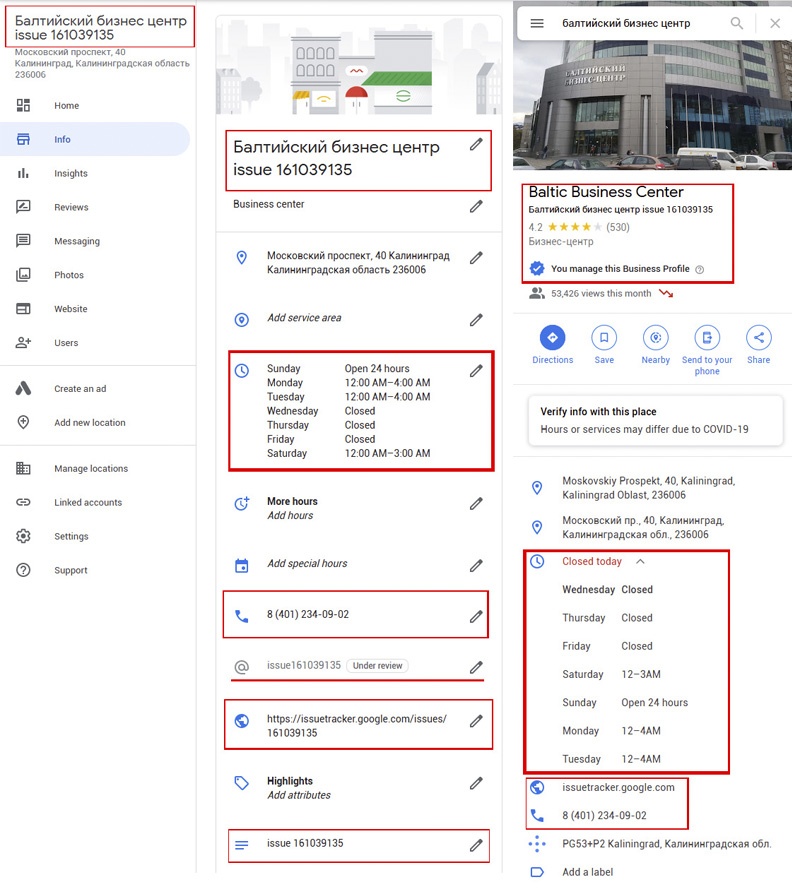Click the Maps search magnifier icon
The image size is (792, 894).
point(737,23)
